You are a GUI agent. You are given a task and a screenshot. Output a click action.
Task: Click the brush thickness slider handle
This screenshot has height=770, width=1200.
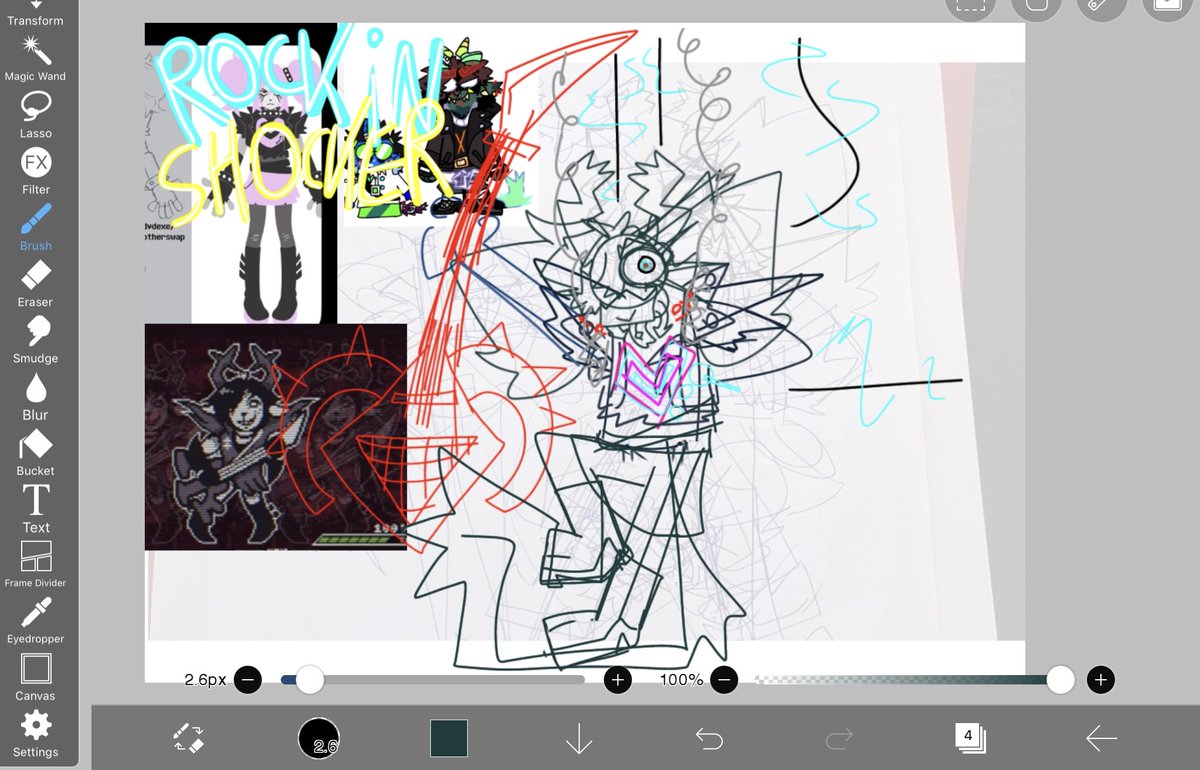click(310, 680)
